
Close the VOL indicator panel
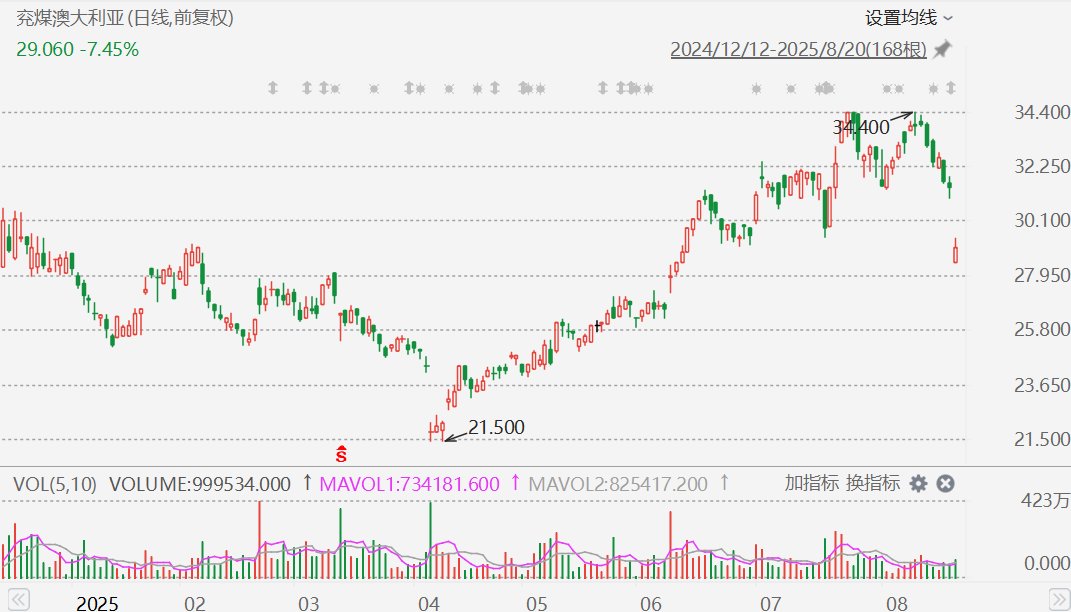tap(945, 484)
